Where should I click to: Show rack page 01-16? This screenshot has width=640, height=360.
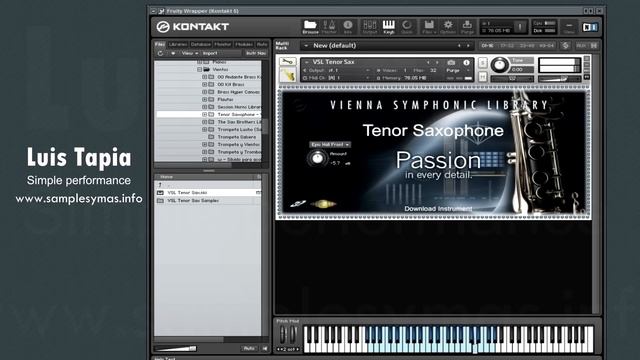[x=488, y=46]
